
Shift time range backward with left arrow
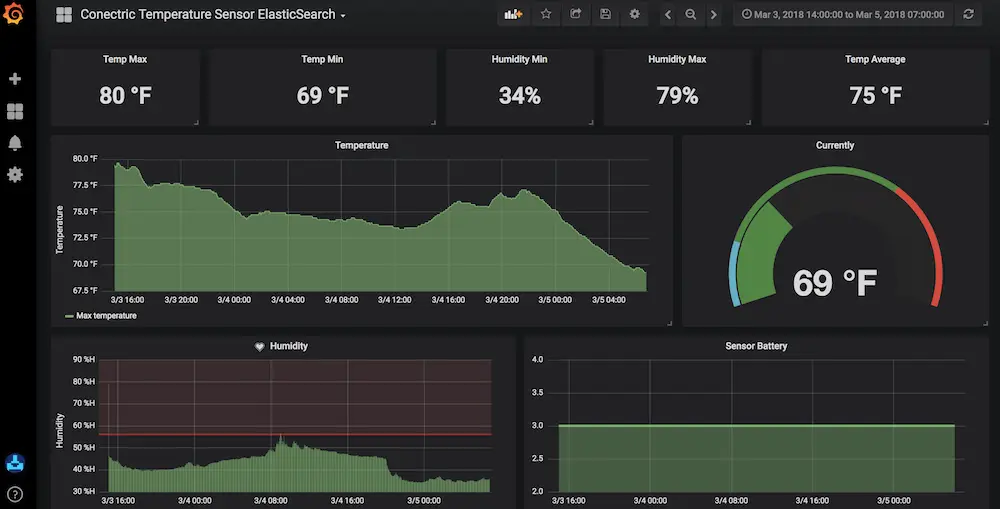[x=668, y=14]
